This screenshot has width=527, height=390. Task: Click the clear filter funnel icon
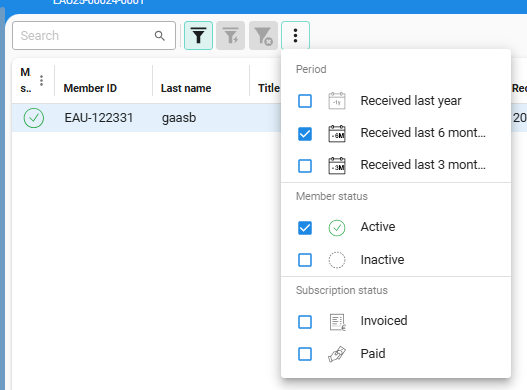click(263, 36)
